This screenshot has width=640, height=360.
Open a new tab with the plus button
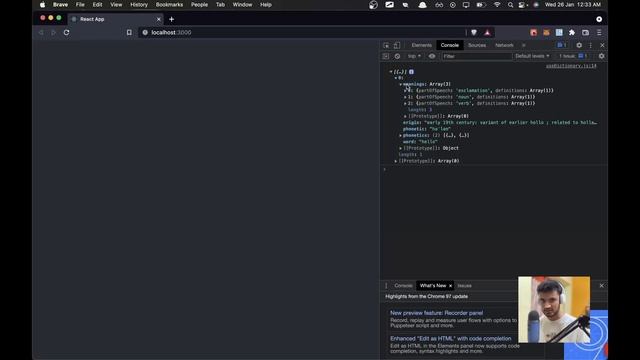click(x=171, y=19)
